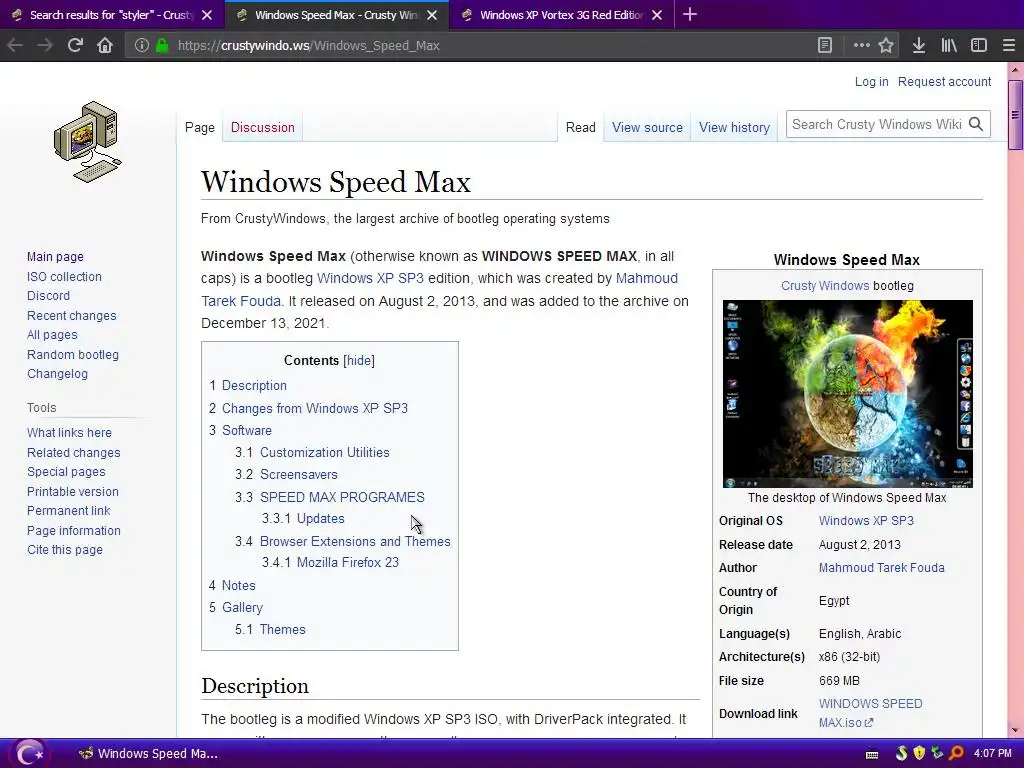Hide the Contents table via [hide]
This screenshot has width=1024, height=768.
[x=359, y=360]
